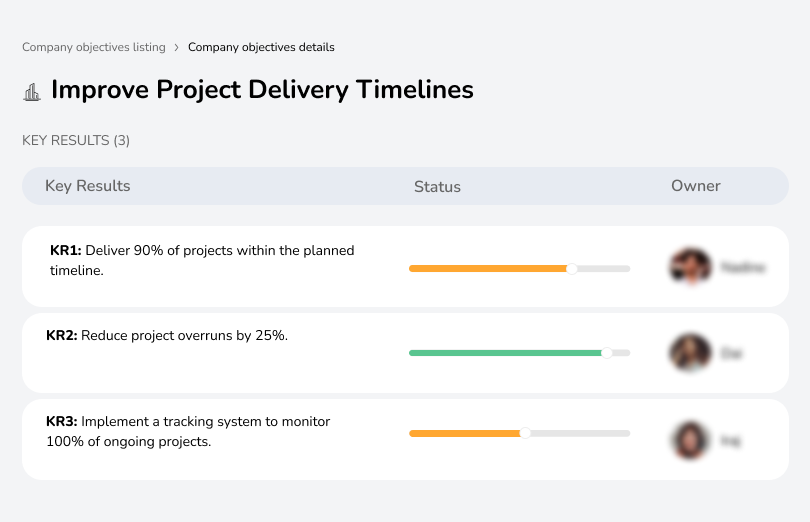Click the Improve Project Delivery Timelines title
The width and height of the screenshot is (810, 522).
(262, 89)
